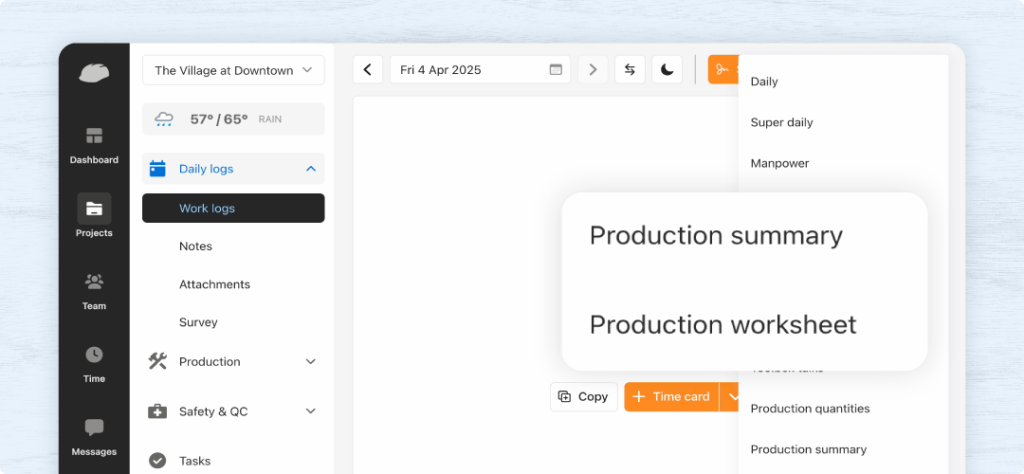The image size is (1024, 474).
Task: Toggle dark mode with the moon icon
Action: point(667,70)
